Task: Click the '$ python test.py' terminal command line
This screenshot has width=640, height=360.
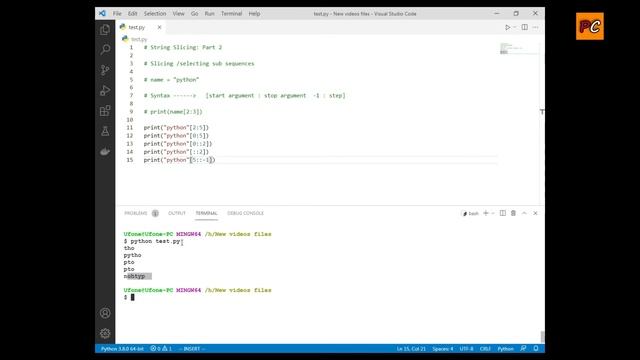Action: (152, 241)
